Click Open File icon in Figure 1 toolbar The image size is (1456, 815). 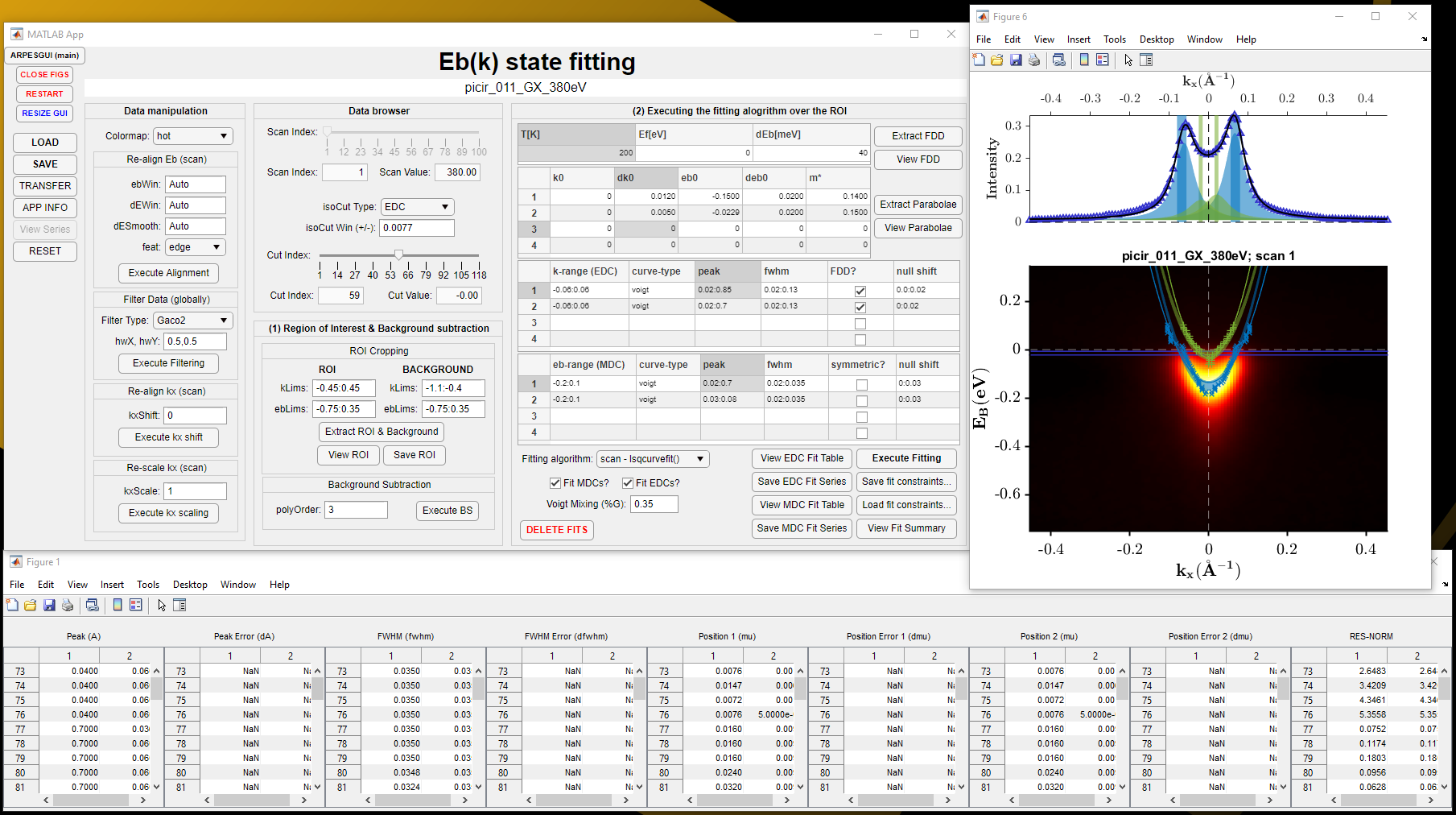point(31,605)
